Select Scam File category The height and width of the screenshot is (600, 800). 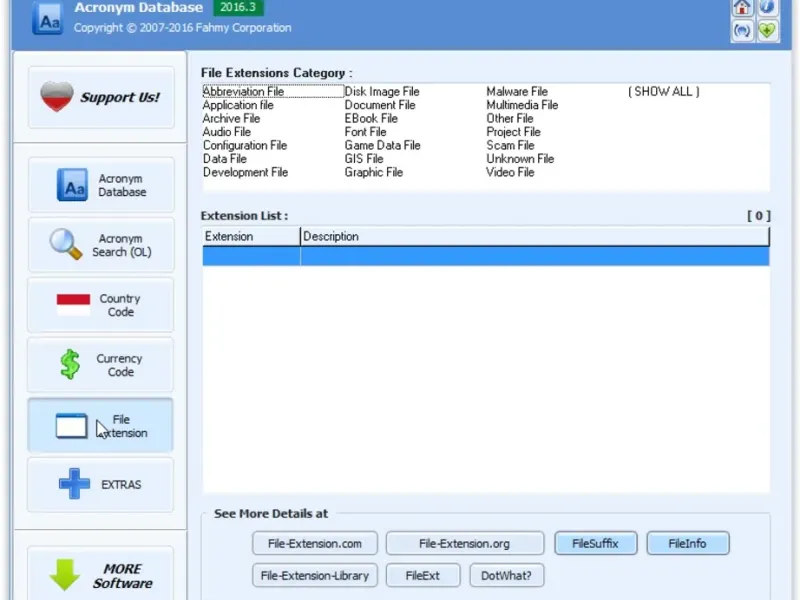pos(510,145)
